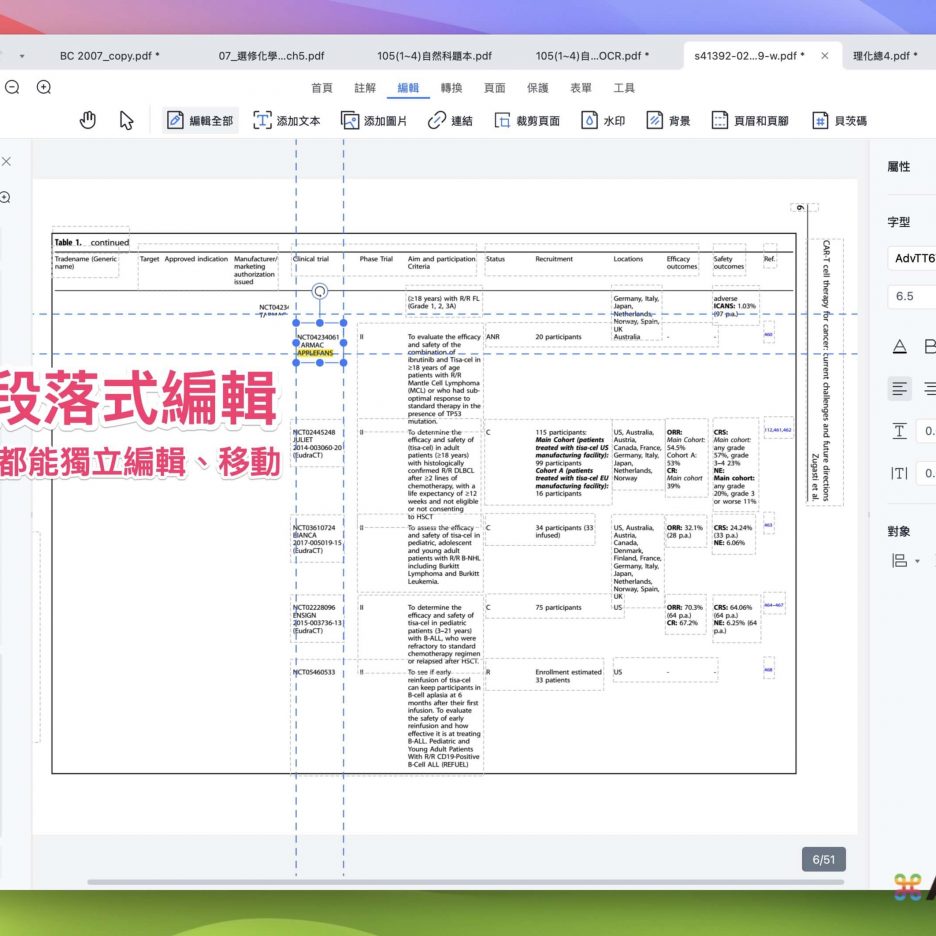Switch to the BC 2007_copy.pdf document tab
This screenshot has width=936, height=936.
point(109,55)
